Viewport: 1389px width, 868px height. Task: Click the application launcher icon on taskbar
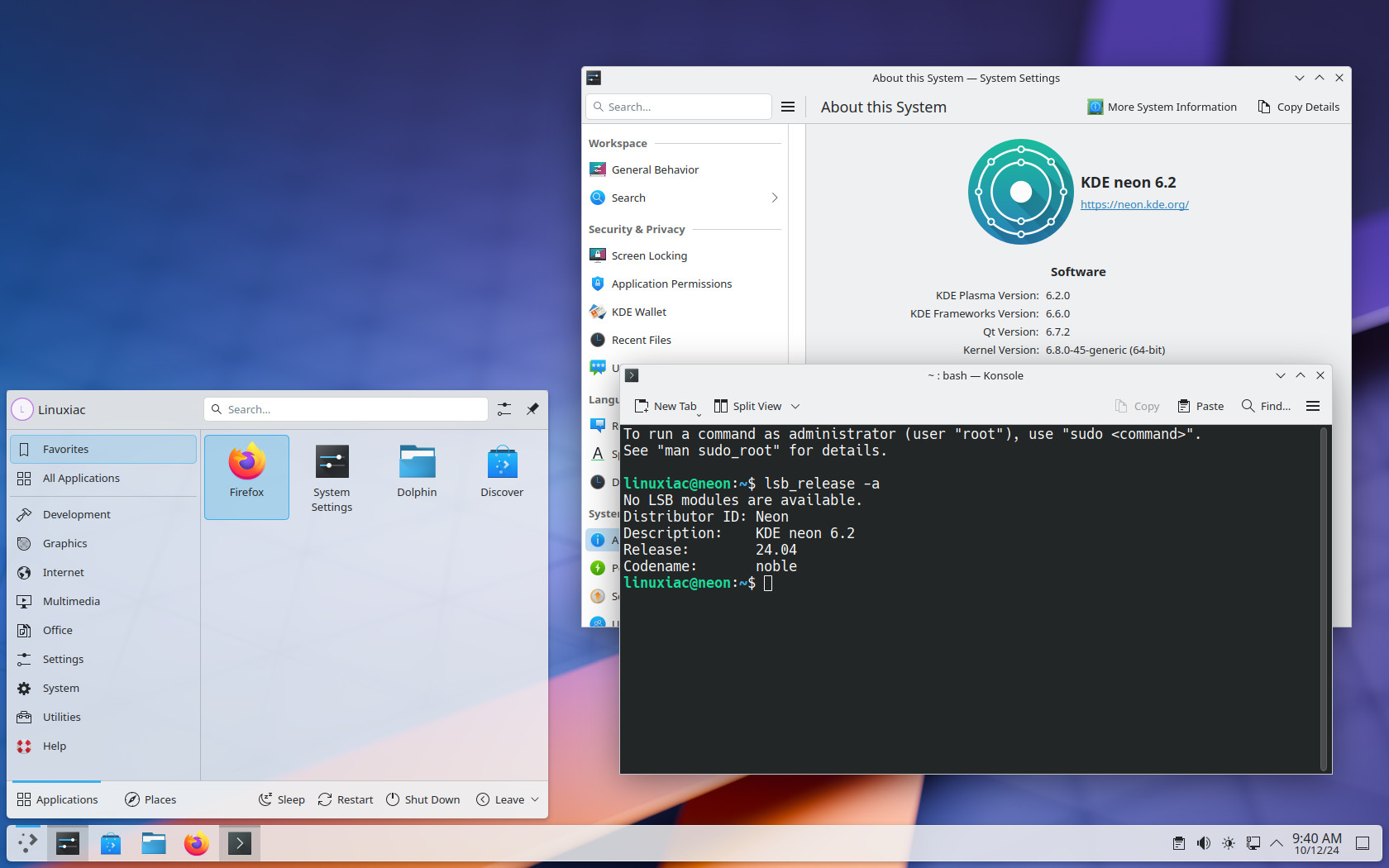27,843
